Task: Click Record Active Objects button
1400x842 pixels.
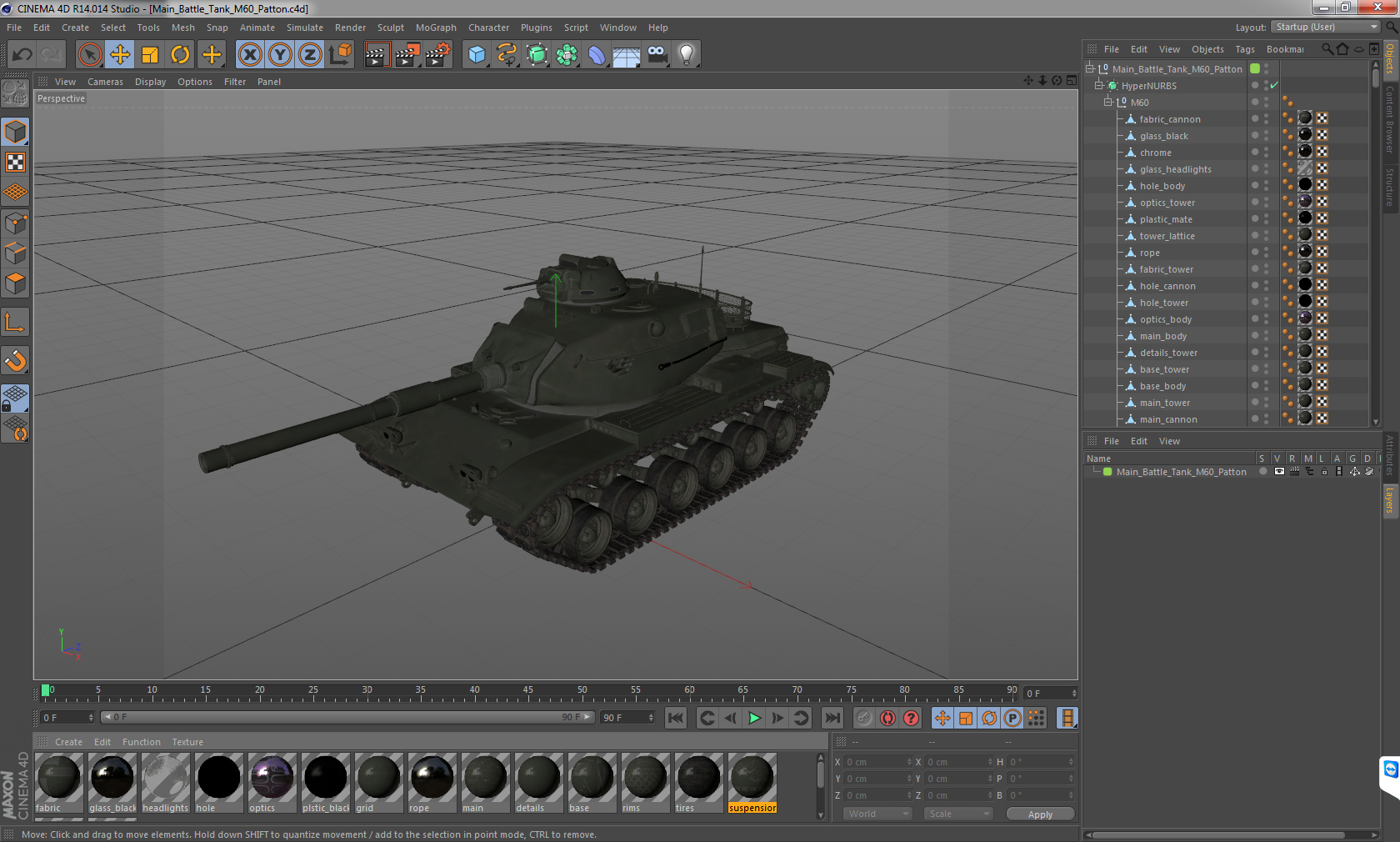Action: [865, 718]
